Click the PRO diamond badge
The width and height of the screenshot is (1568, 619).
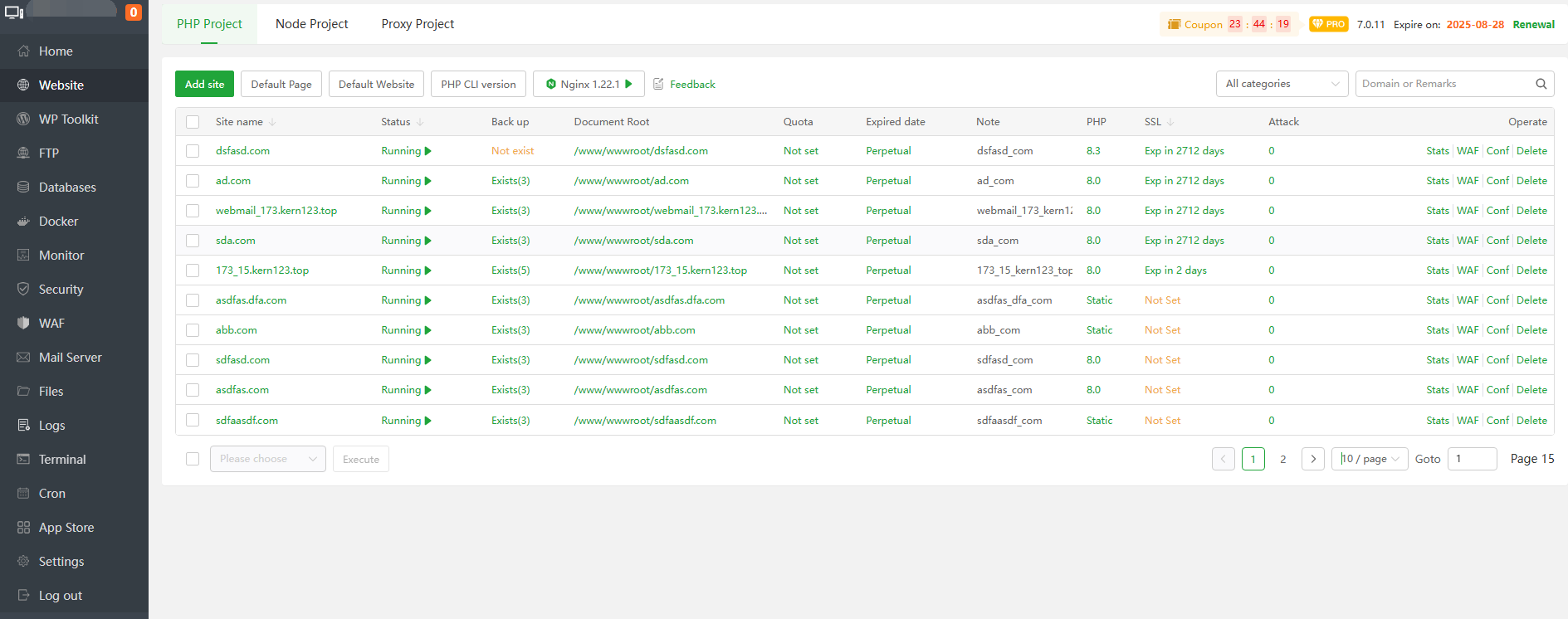1328,24
